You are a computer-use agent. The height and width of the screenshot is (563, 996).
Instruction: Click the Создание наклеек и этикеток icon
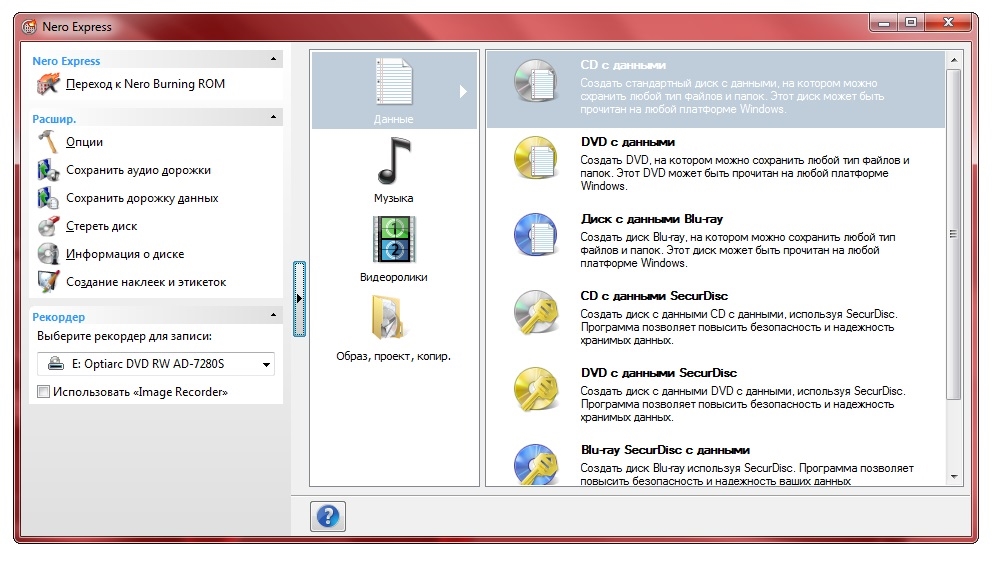pyautogui.click(x=48, y=282)
